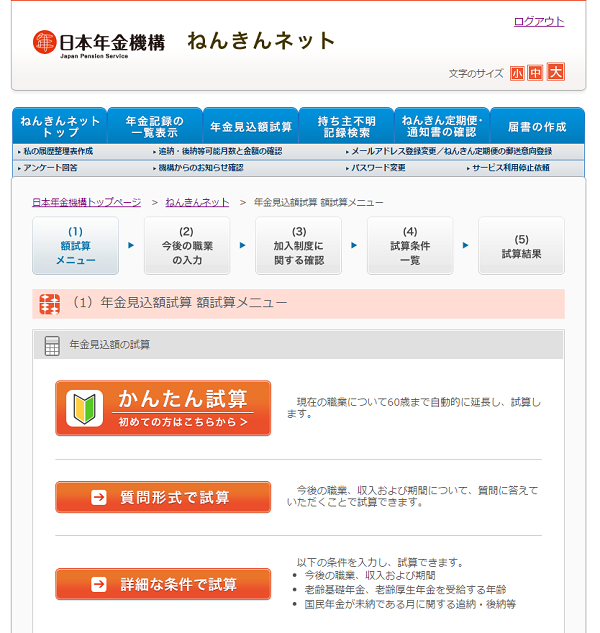Image resolution: width=600 pixels, height=633 pixels.
Task: Select the 年金見込額試算 tab
Action: pyautogui.click(x=251, y=126)
